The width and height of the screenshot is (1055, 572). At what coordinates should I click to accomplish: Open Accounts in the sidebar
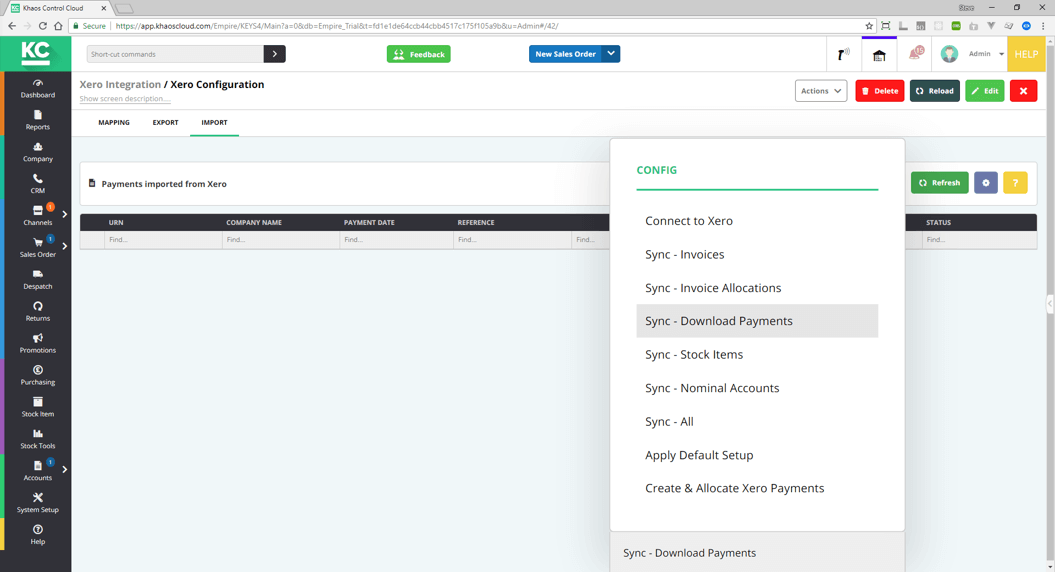click(x=38, y=471)
